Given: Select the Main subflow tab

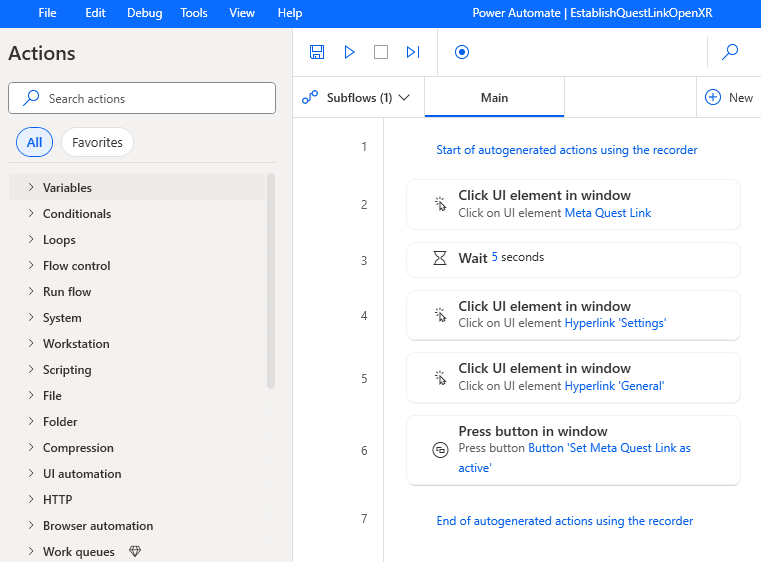Looking at the screenshot, I should tap(494, 97).
